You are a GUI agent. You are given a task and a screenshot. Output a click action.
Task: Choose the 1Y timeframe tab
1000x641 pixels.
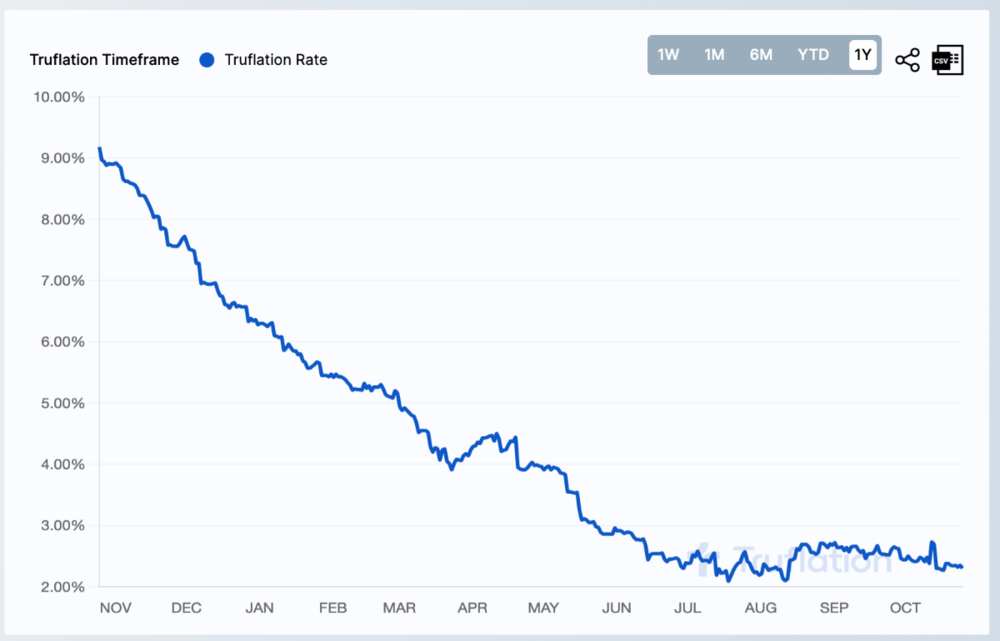862,55
